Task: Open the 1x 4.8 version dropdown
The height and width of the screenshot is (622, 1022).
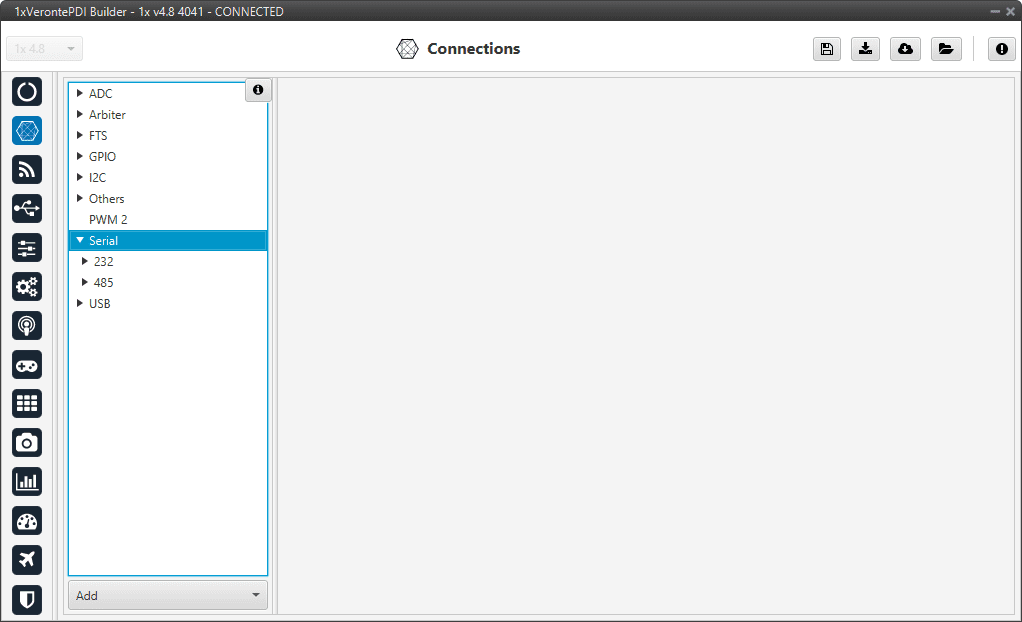Action: [45, 49]
